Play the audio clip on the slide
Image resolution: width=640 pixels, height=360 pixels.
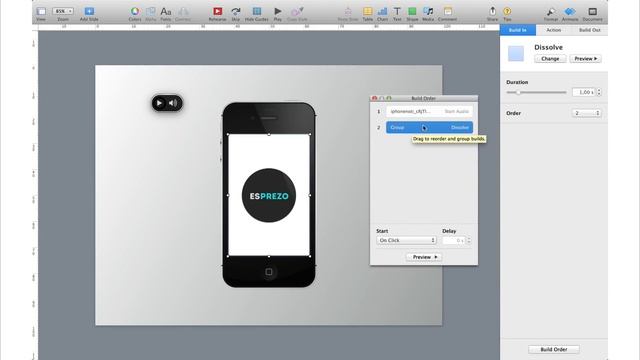(159, 103)
